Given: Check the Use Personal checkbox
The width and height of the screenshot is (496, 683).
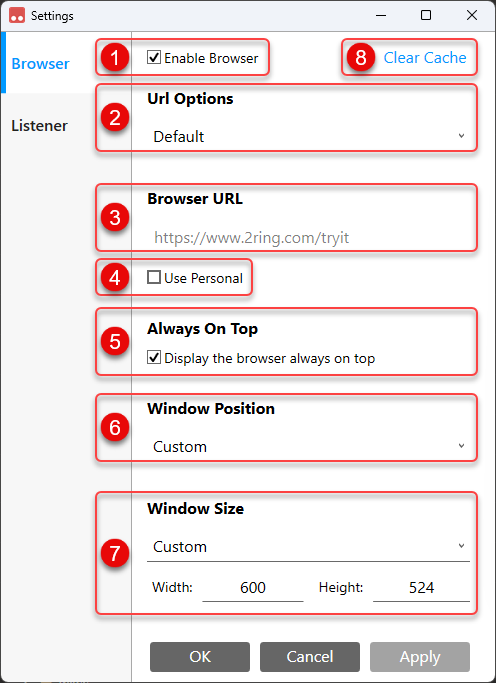Looking at the screenshot, I should pyautogui.click(x=154, y=277).
